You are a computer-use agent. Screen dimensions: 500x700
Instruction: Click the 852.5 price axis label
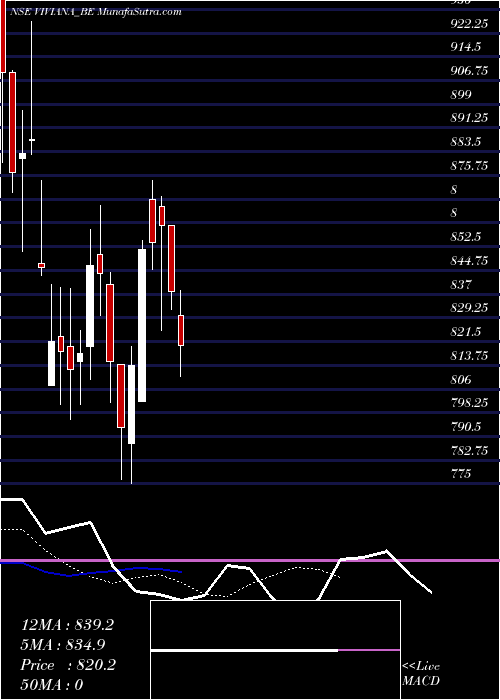(465, 237)
